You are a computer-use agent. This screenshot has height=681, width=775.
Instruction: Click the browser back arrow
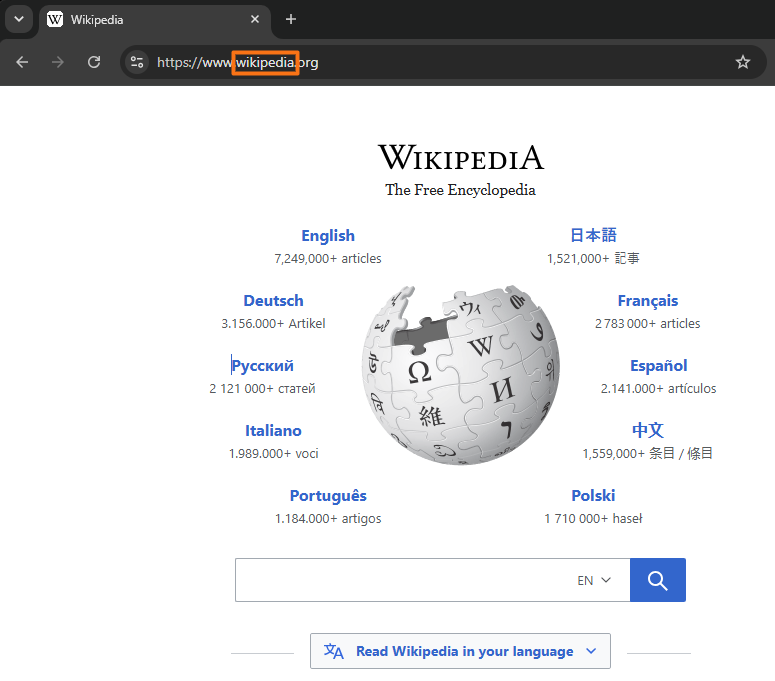tap(22, 62)
